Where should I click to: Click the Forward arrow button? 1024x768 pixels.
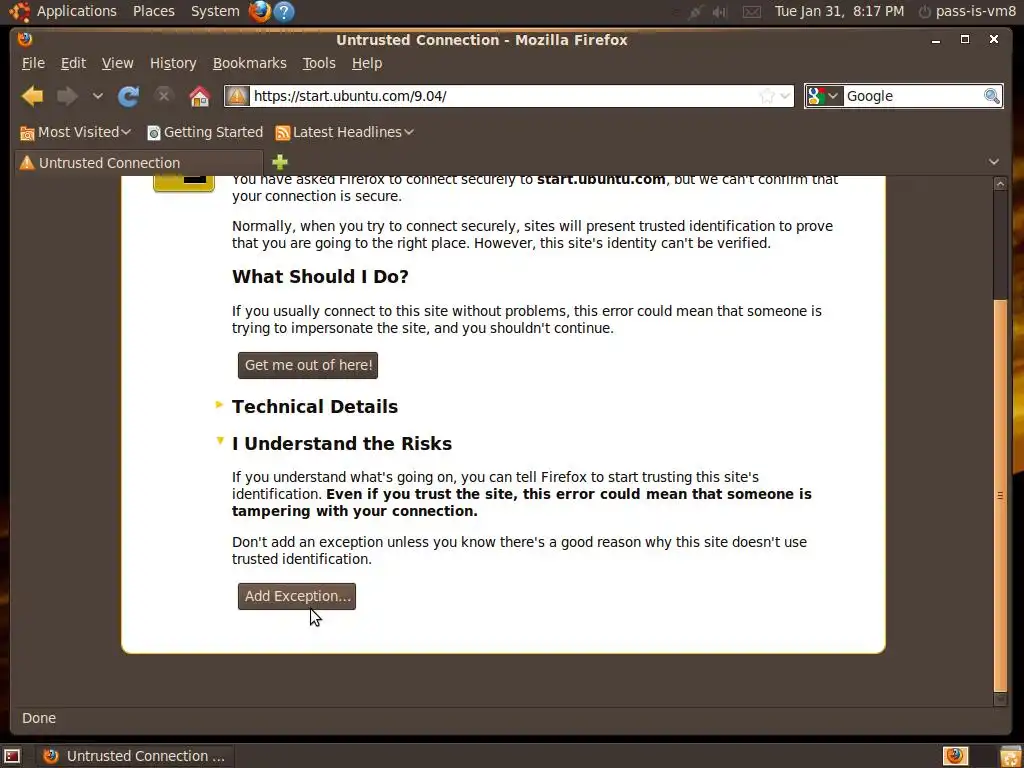point(67,97)
